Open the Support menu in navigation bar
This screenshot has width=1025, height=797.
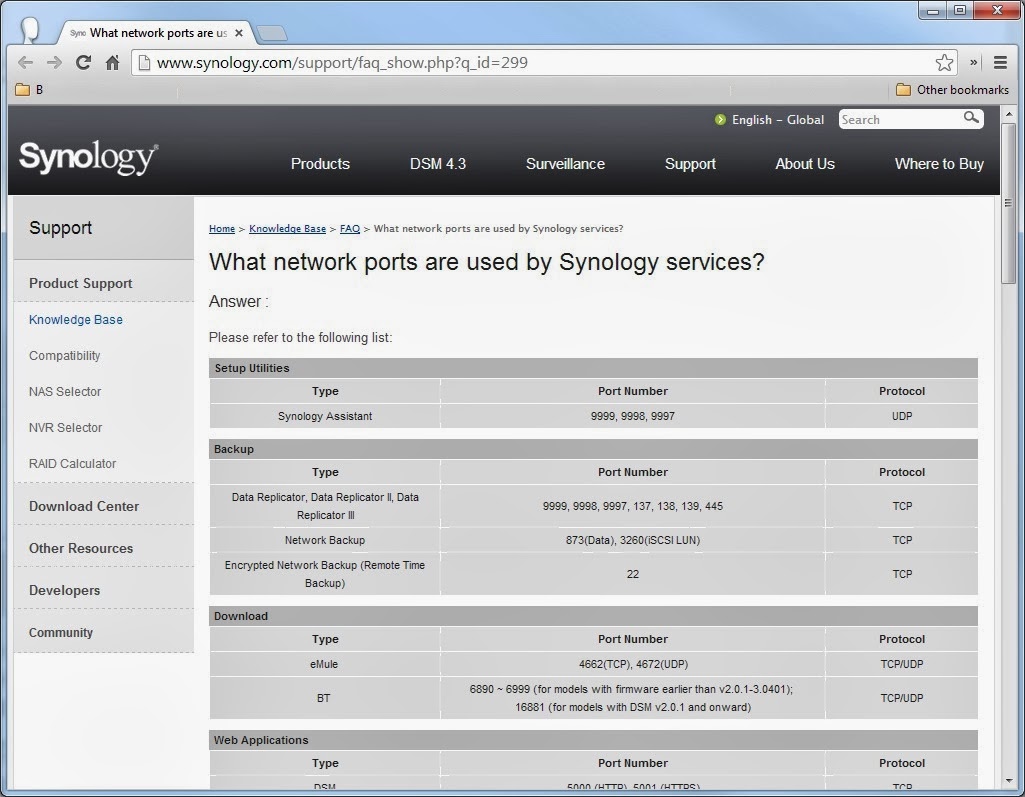(690, 164)
